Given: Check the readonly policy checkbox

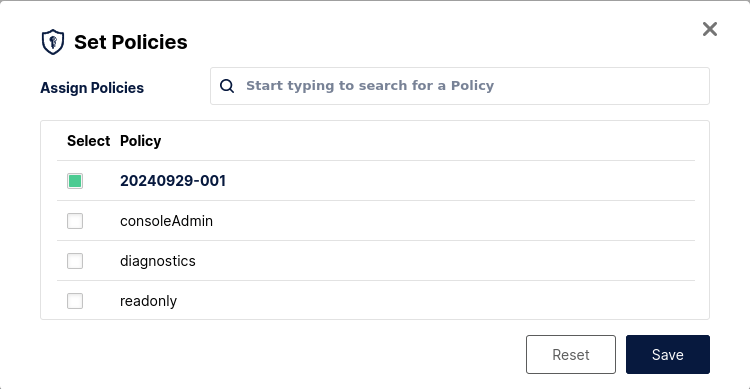Looking at the screenshot, I should coord(75,301).
